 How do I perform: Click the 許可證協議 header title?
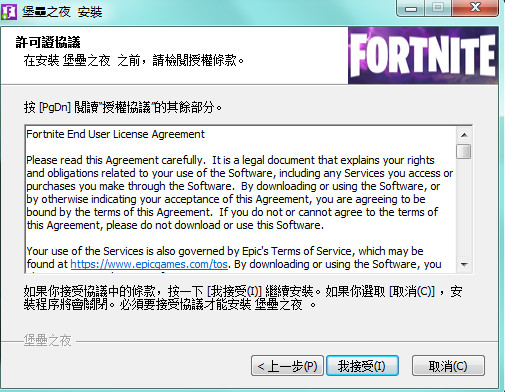point(48,42)
